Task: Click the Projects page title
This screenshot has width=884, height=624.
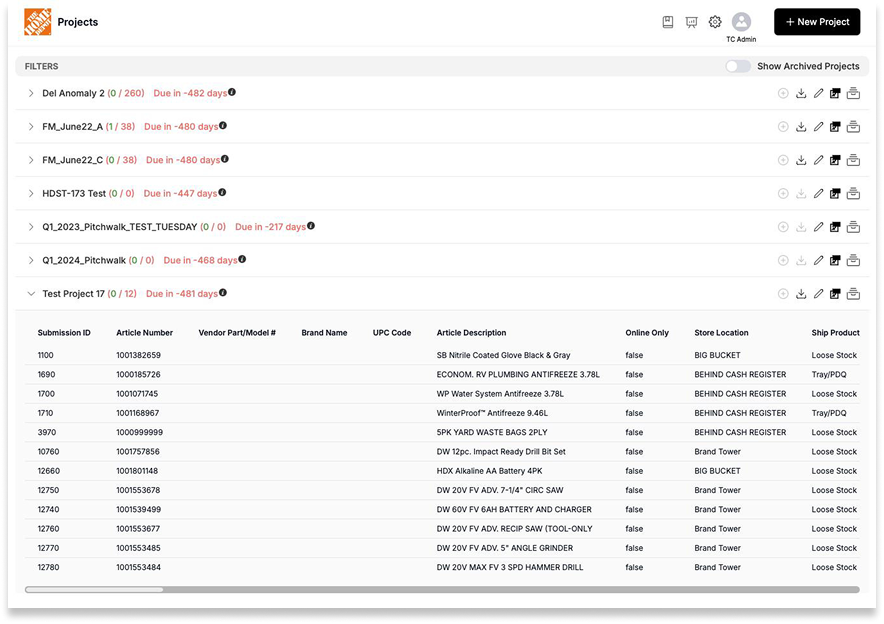Action: [78, 22]
